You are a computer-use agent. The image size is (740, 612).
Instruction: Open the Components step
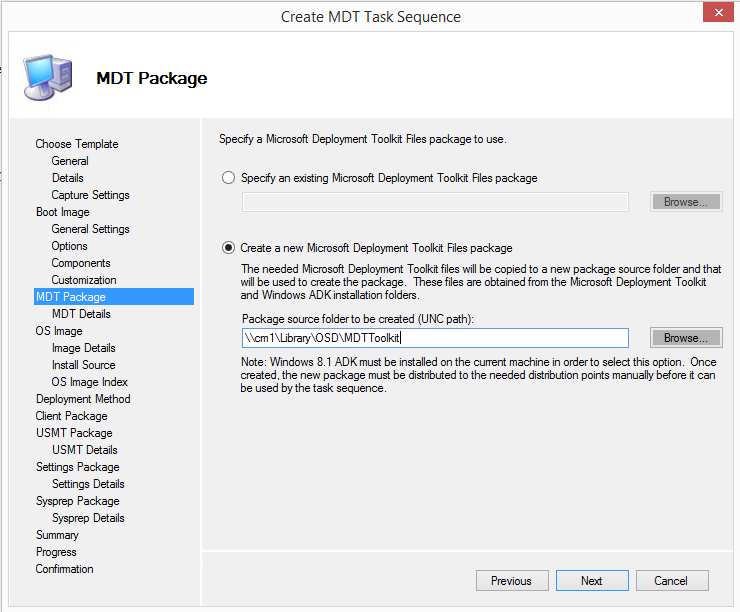point(81,263)
